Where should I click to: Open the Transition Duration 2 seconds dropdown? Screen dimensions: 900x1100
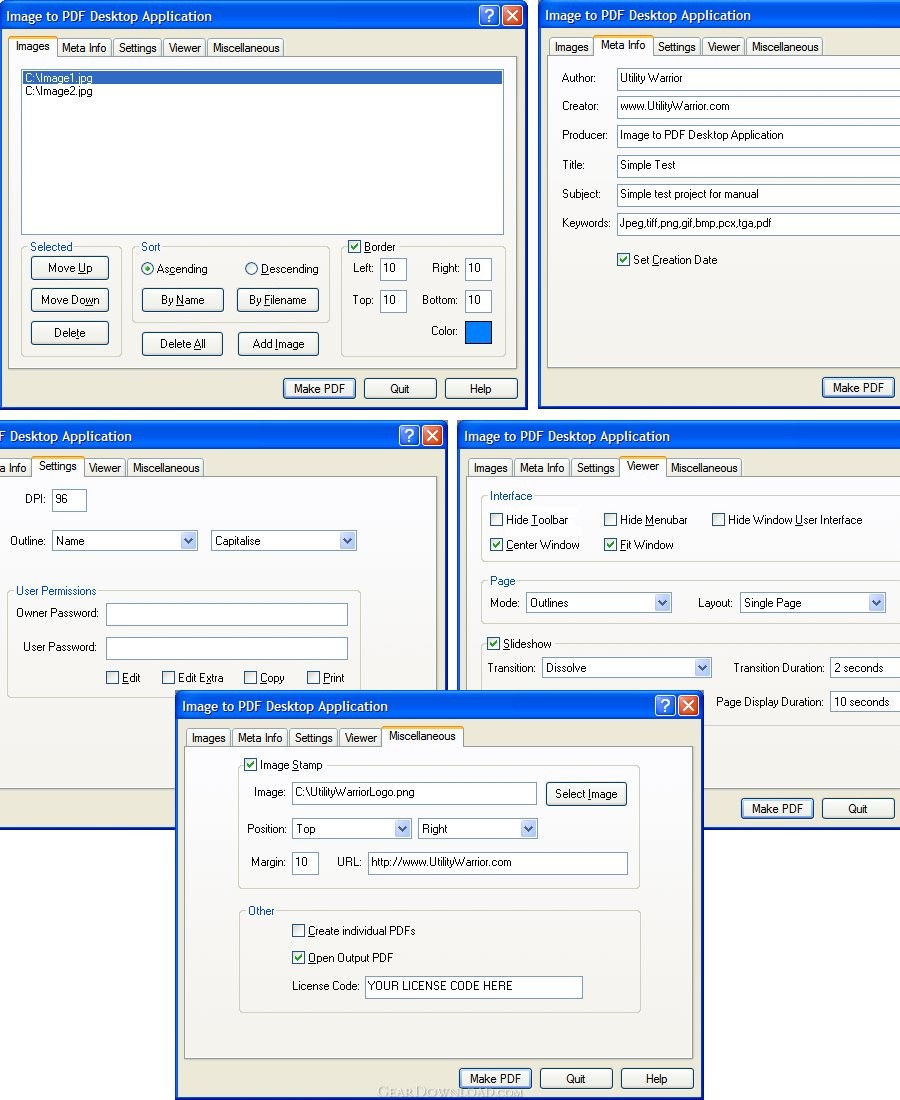click(864, 668)
